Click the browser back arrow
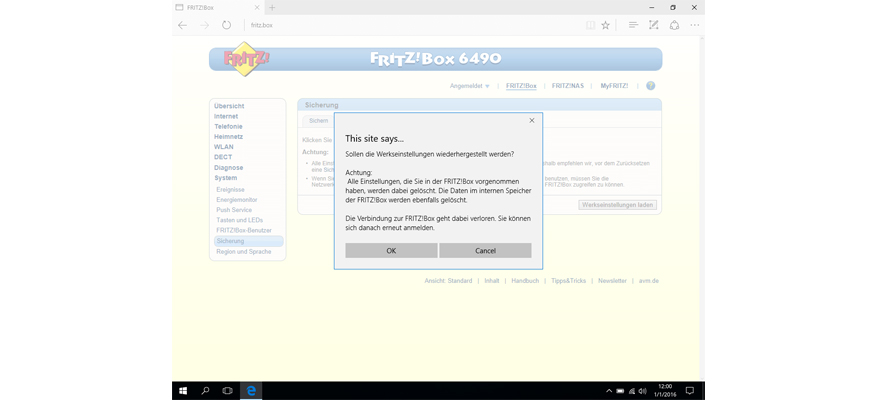Viewport: 879px width, 400px height. click(182, 25)
